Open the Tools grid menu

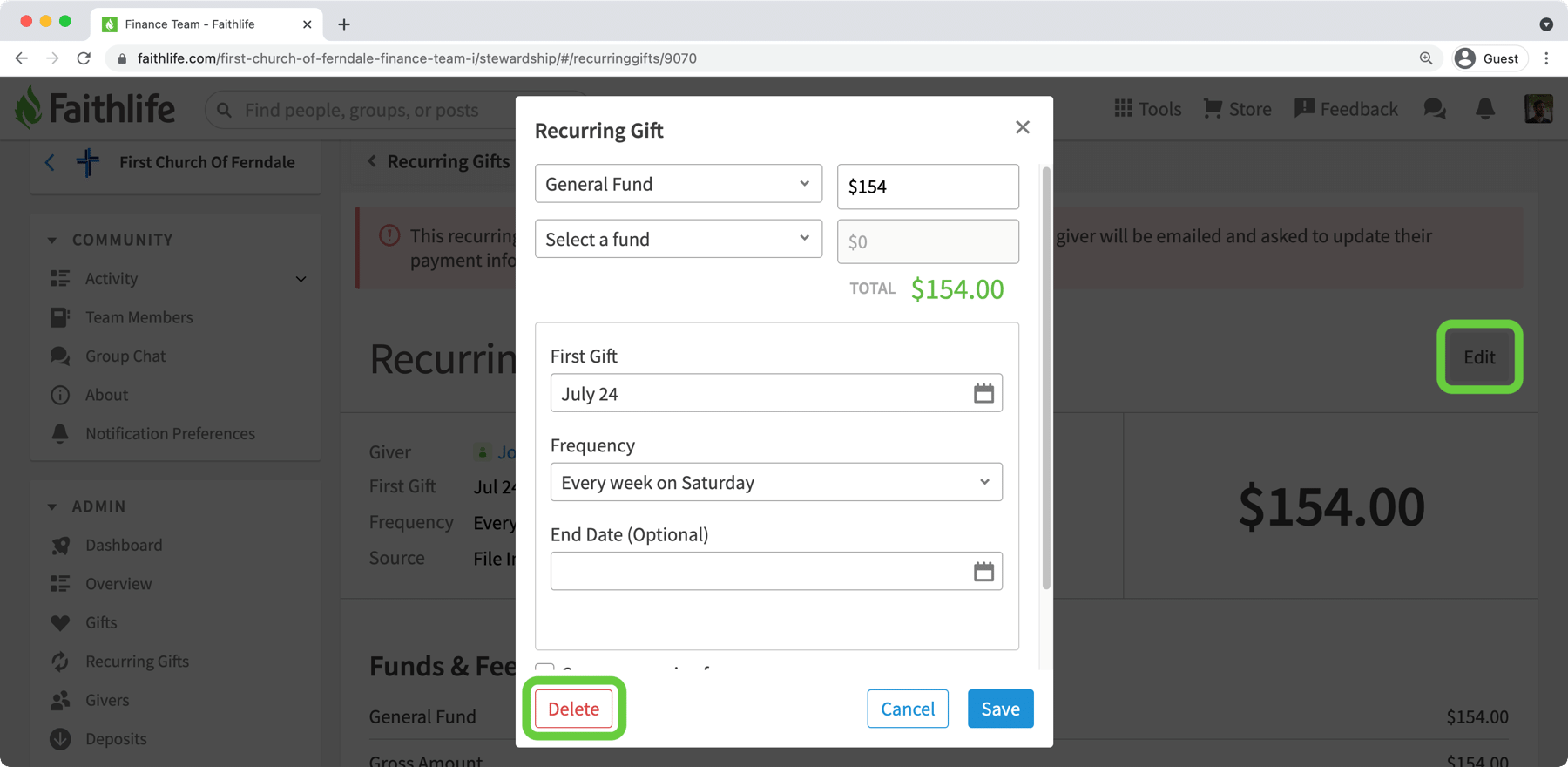coord(1148,109)
